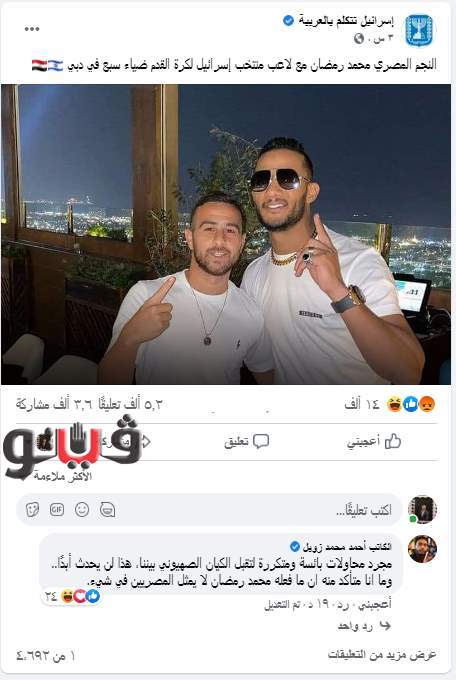Viewport: 456px width, 680px height.
Task: Open the three-dots post options menu
Action: click(x=32, y=29)
